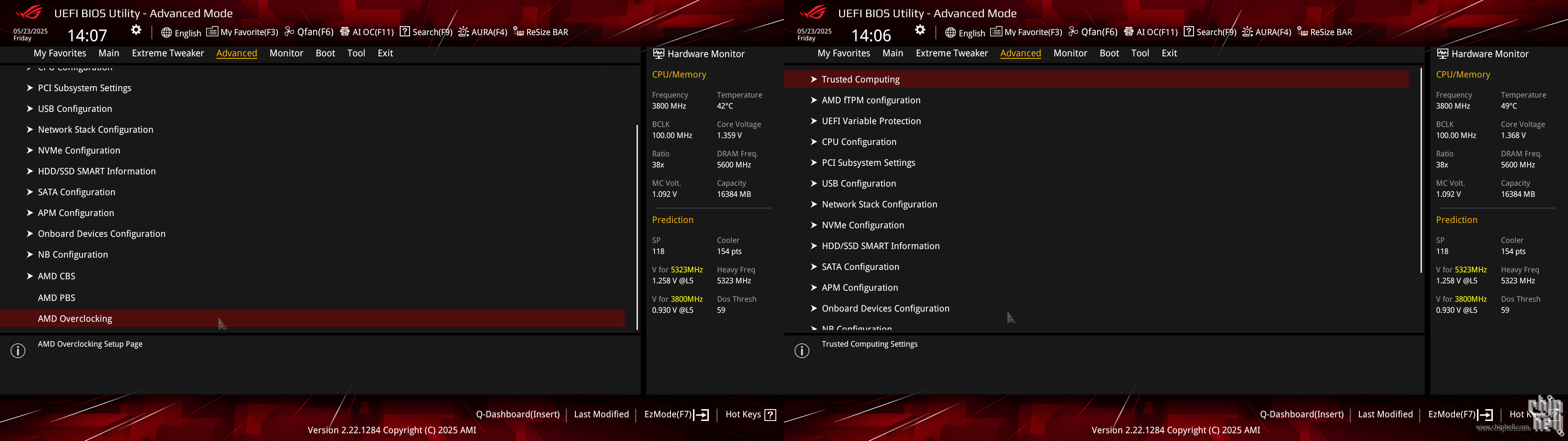Viewport: 1568px width, 441px height.
Task: Launch AI OC(F11) in right window
Action: 1150,32
